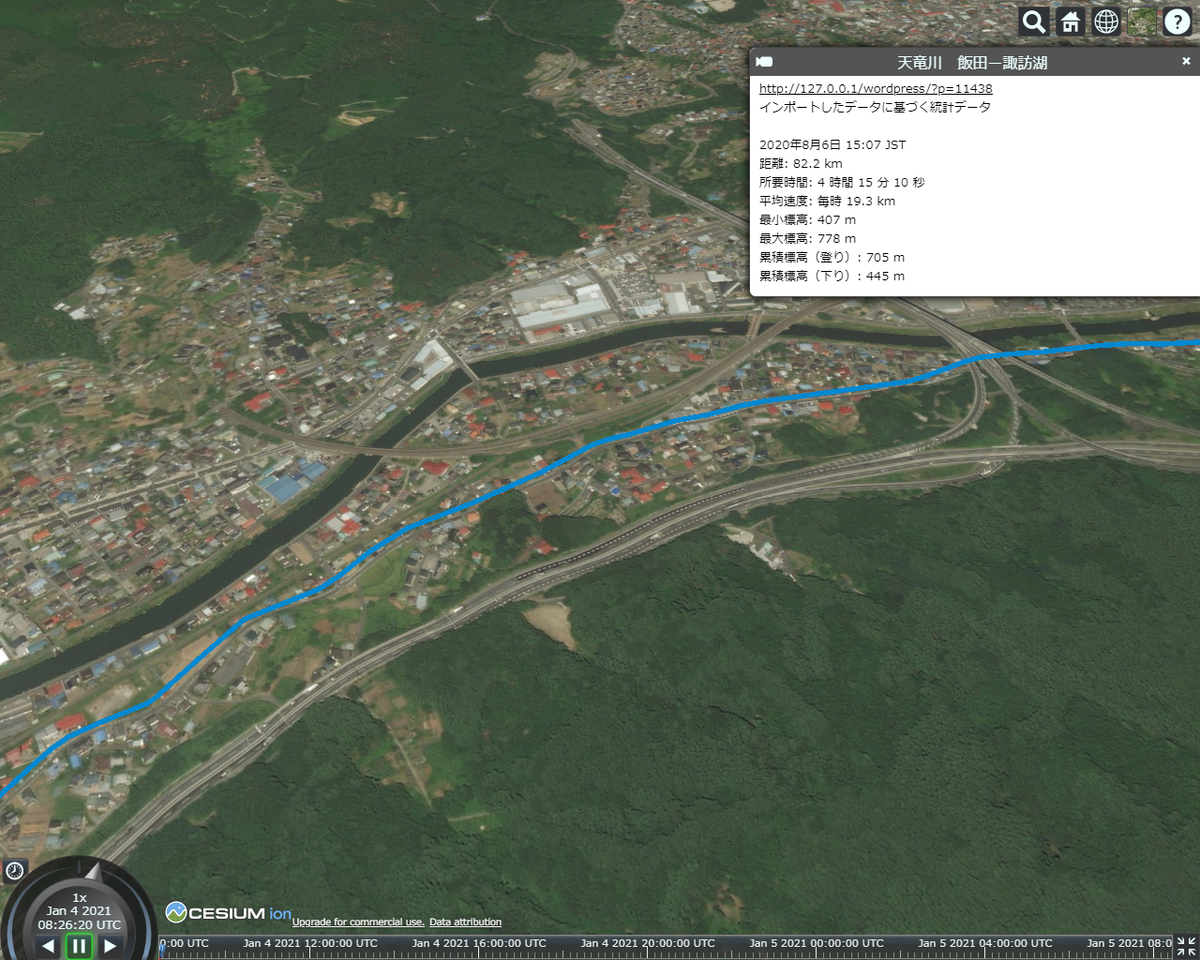This screenshot has width=1200, height=960.
Task: Select the 距離: 82.2 km value
Action: (801, 163)
